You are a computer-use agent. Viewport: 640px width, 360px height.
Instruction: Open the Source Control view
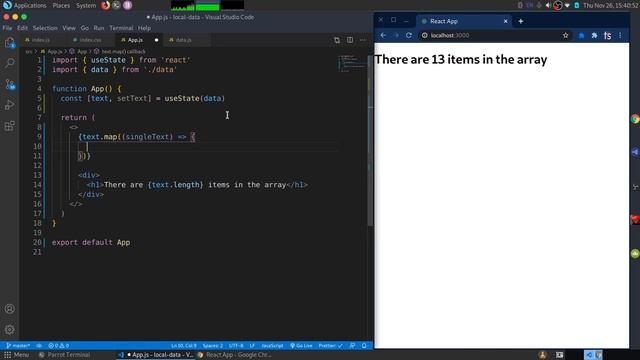[9, 84]
